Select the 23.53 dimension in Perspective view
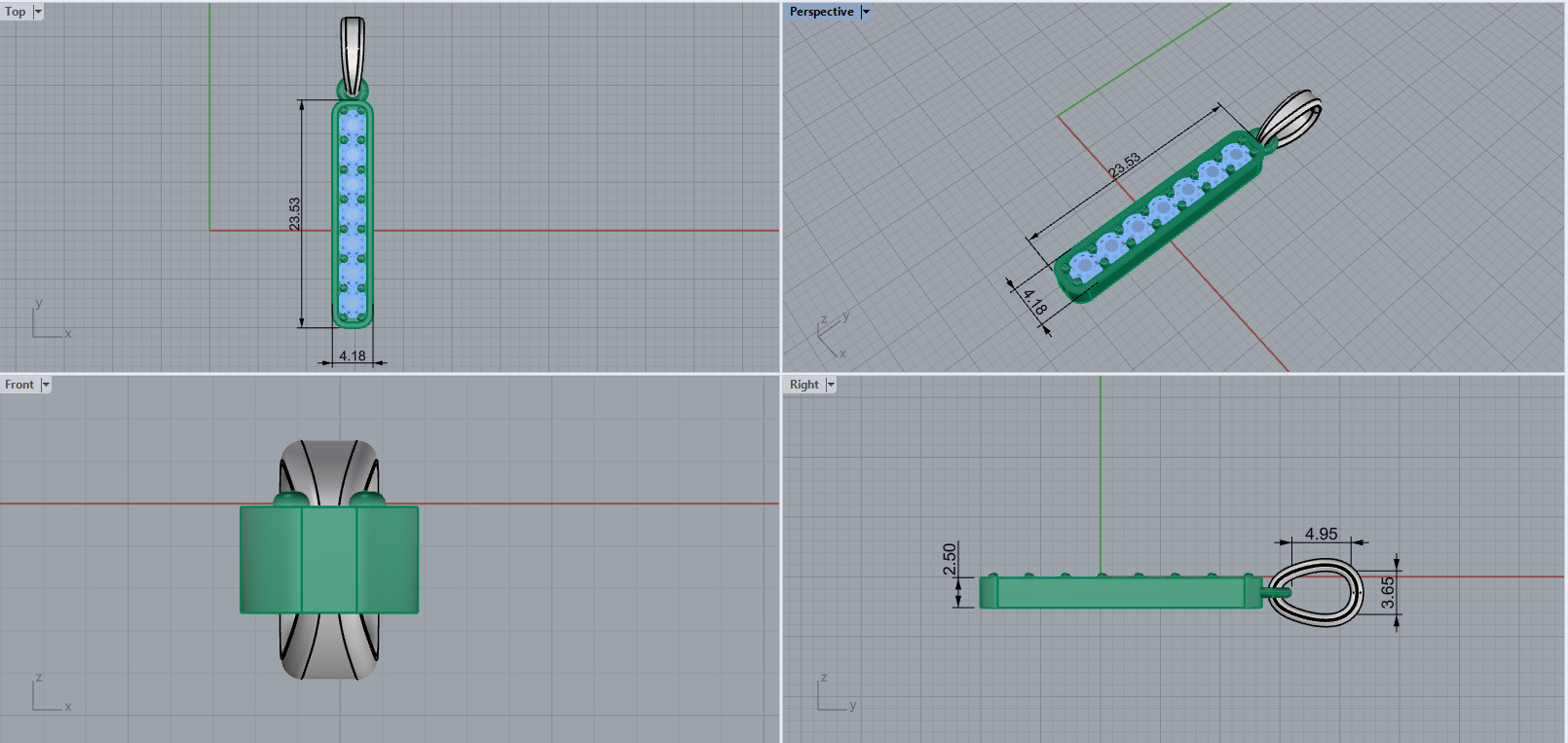 [x=1125, y=165]
